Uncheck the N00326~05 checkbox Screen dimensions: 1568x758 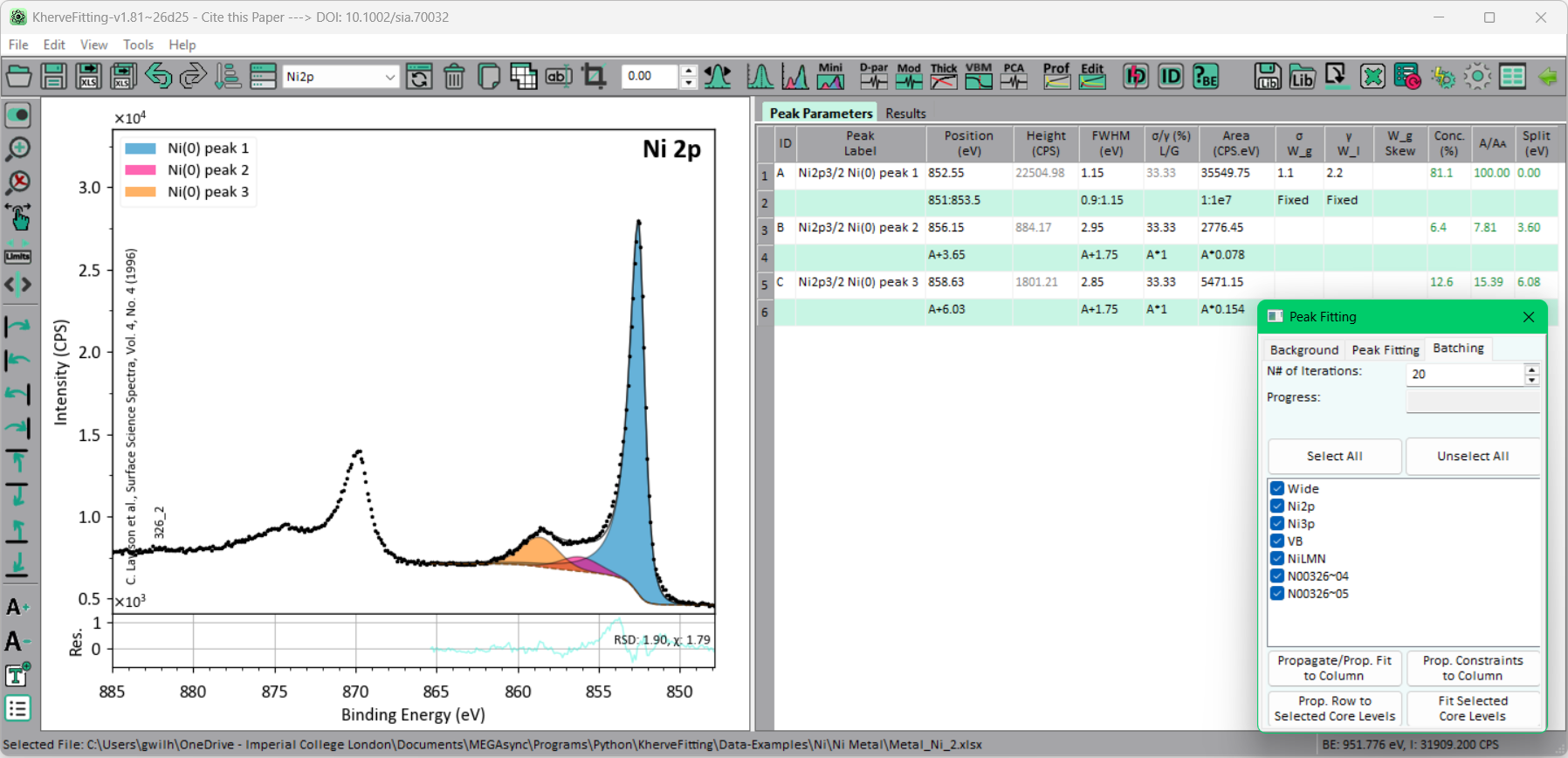click(1277, 594)
